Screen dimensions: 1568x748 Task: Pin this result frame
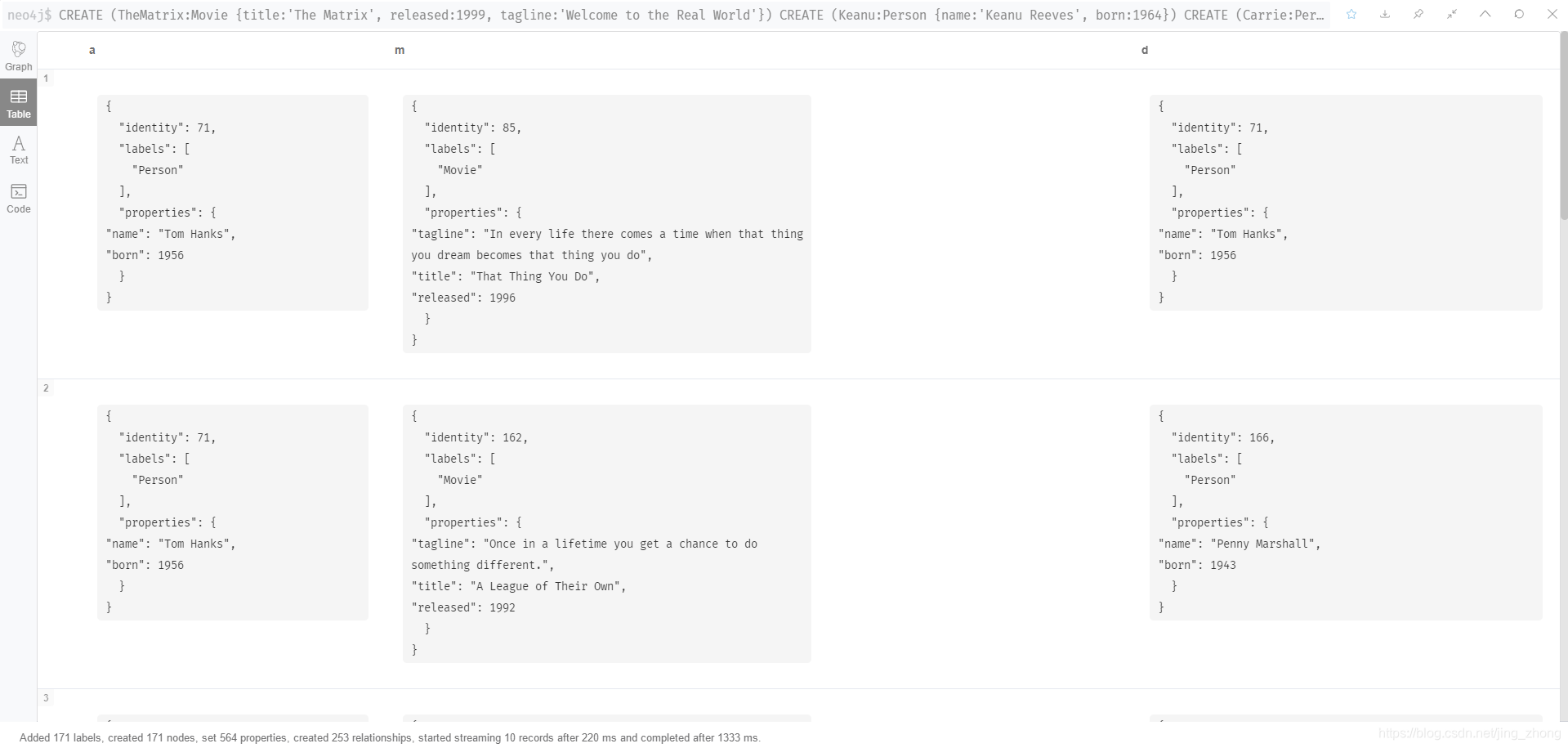[x=1418, y=14]
